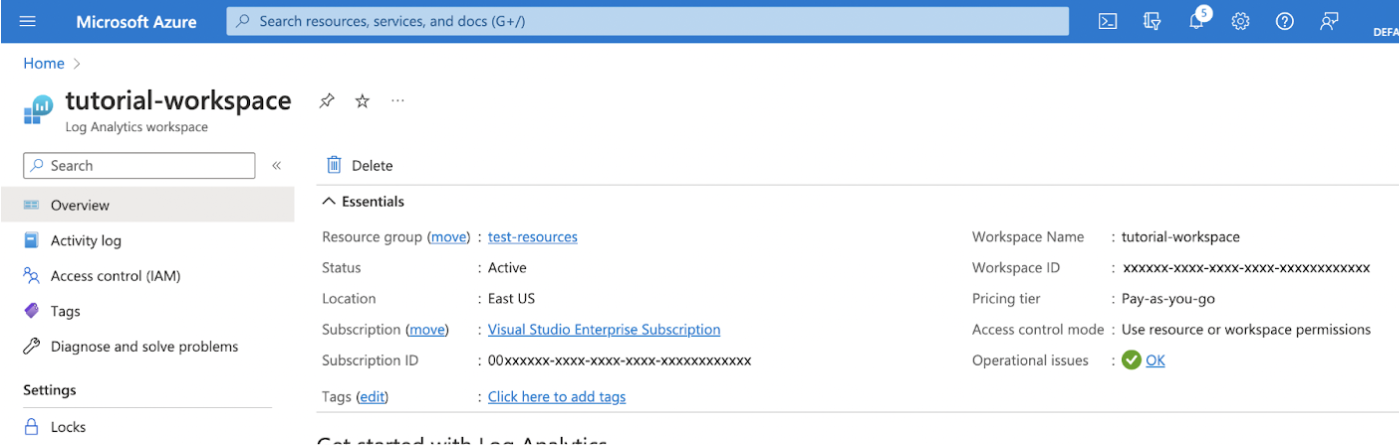Open the Cloud Shell icon

pos(1107,21)
